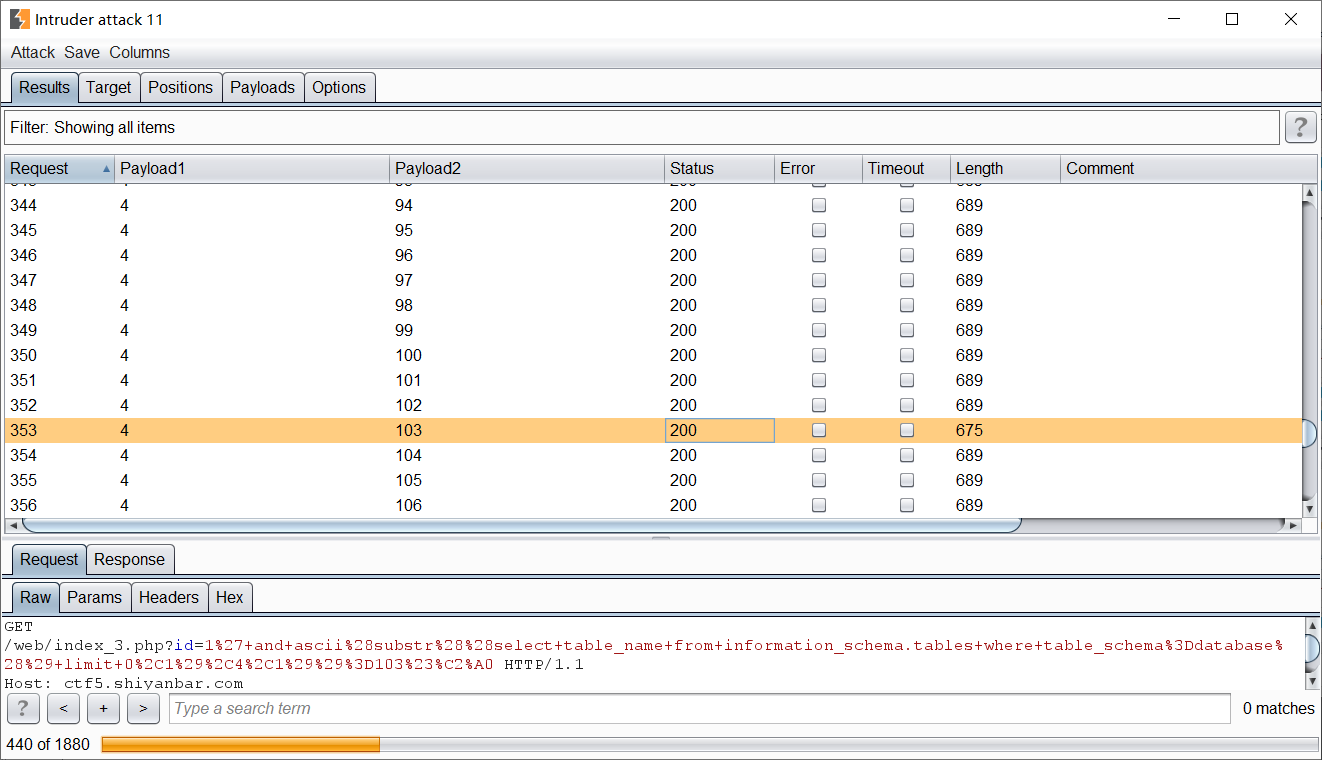This screenshot has height=760, width=1322.
Task: Click the horizontal scrollbar thumb in results table
Action: click(x=521, y=525)
